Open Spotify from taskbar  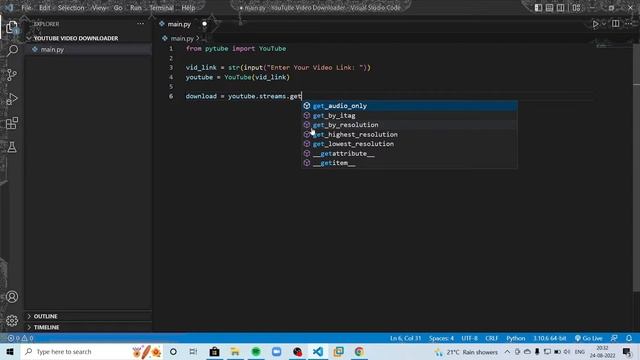tap(256, 352)
